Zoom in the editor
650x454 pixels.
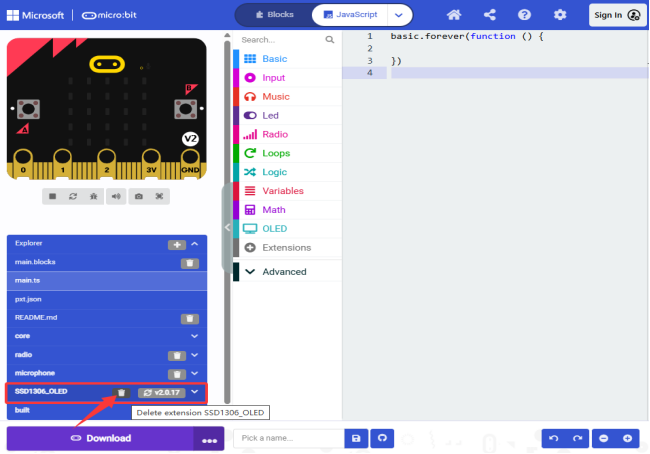[x=628, y=438]
